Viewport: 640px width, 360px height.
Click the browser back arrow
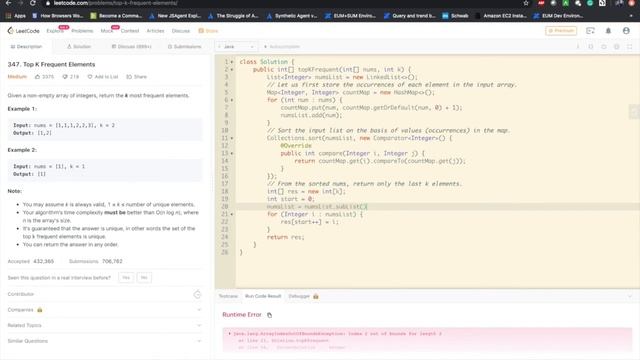pos(8,3)
